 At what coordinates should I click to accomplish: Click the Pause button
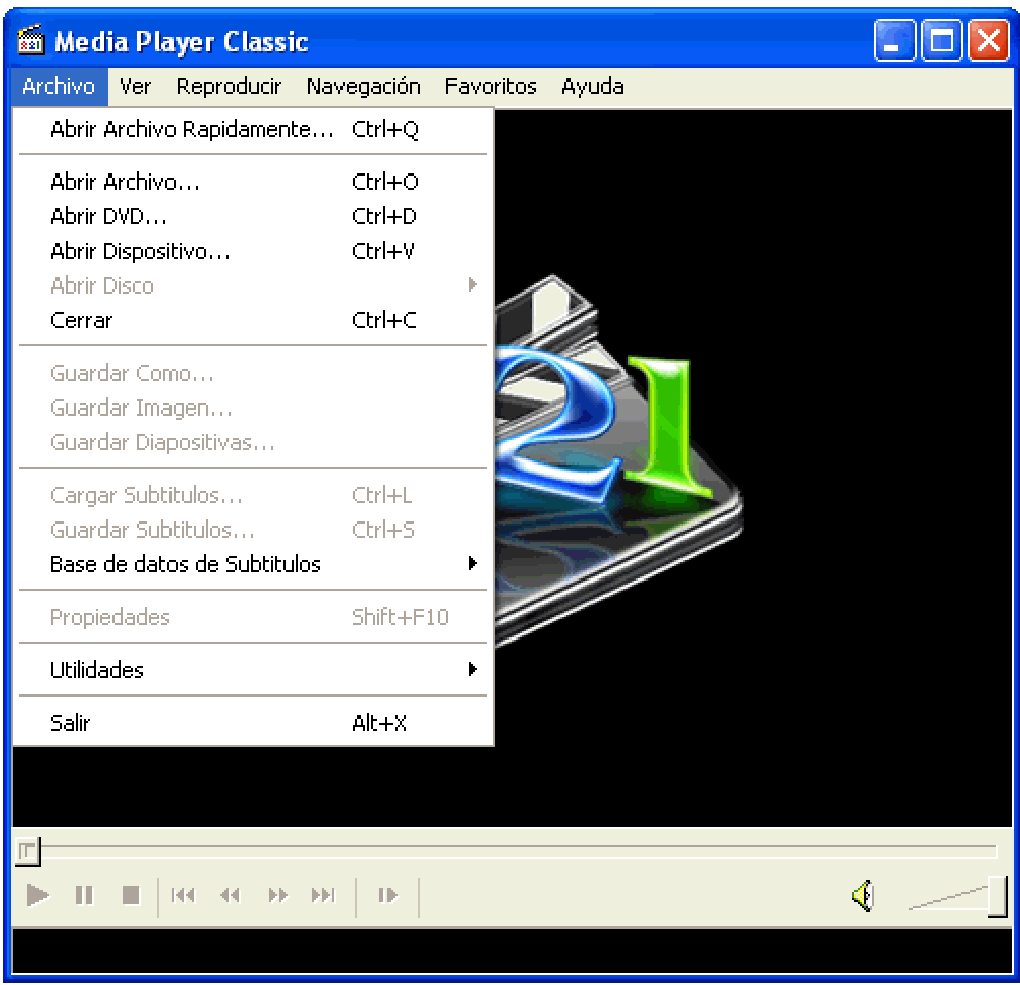coord(84,895)
